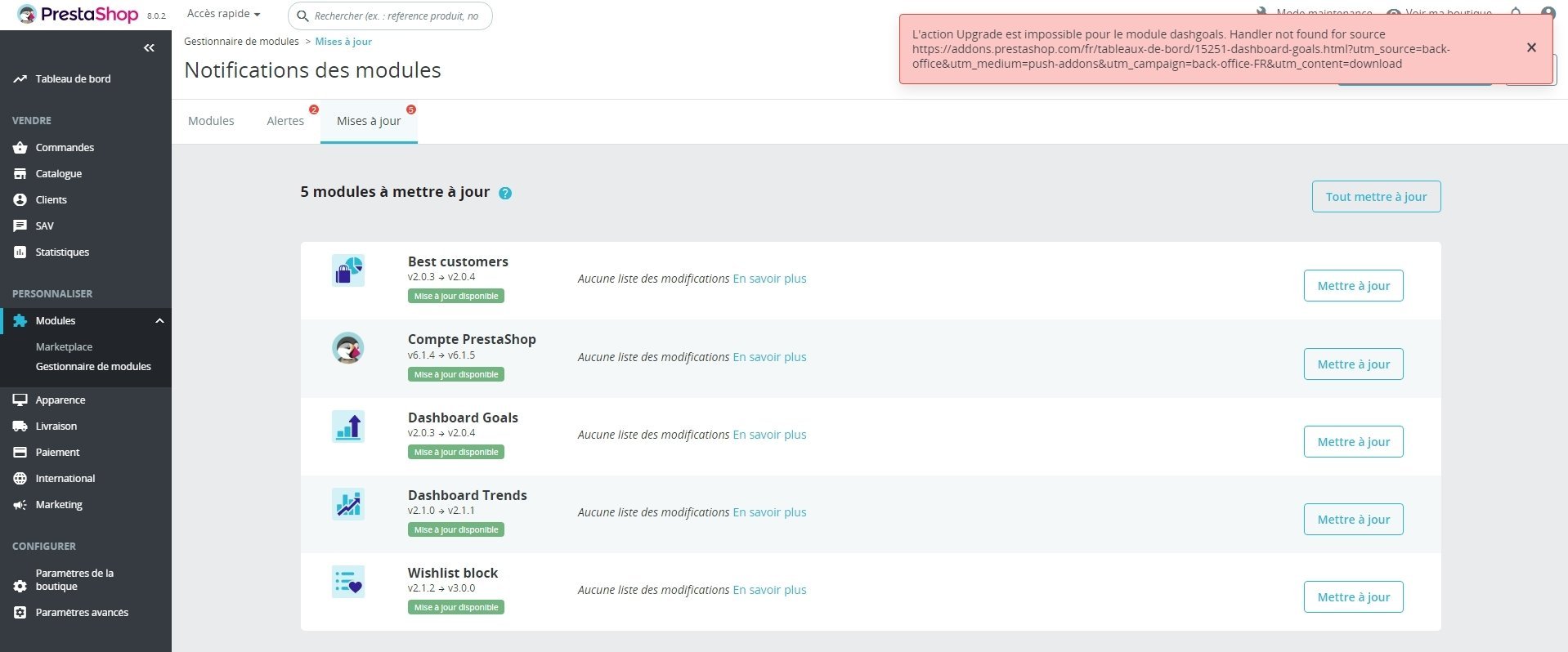The image size is (1568, 652).
Task: Click Tout mettre à jour button
Action: pos(1376,197)
